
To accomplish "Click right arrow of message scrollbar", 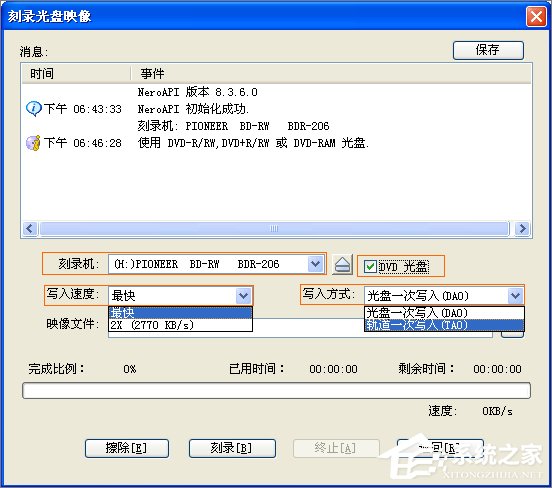I will pyautogui.click(x=522, y=229).
